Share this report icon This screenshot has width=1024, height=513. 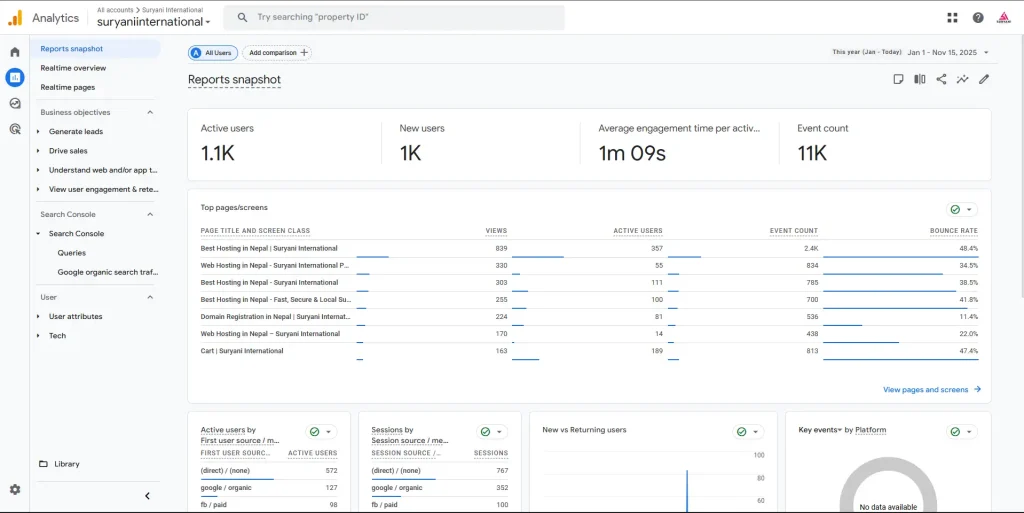pos(941,79)
